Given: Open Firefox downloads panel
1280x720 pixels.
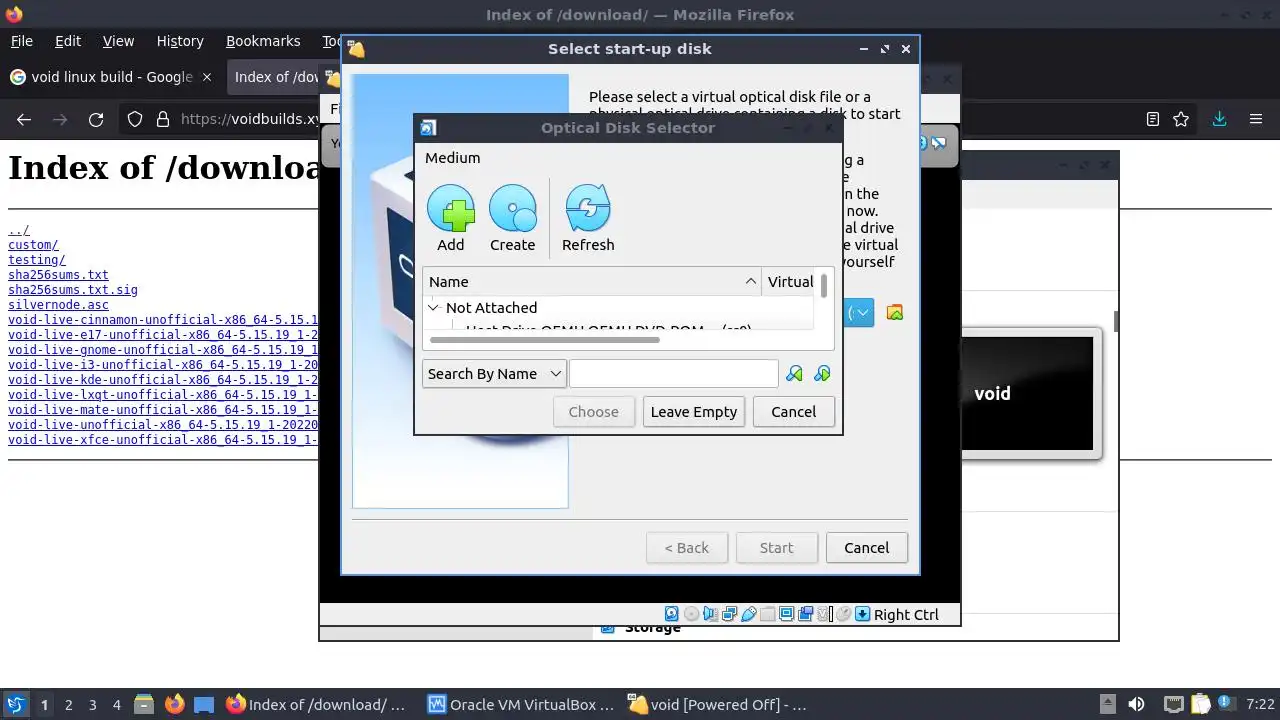Looking at the screenshot, I should 1219,119.
